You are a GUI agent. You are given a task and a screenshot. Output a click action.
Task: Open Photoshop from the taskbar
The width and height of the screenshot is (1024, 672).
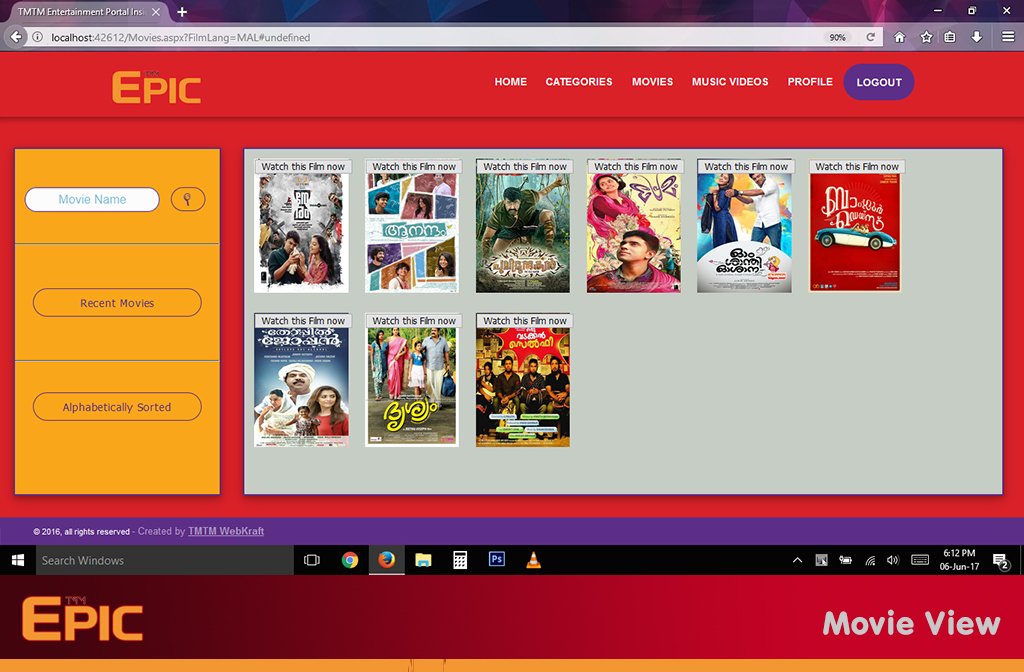click(x=497, y=560)
